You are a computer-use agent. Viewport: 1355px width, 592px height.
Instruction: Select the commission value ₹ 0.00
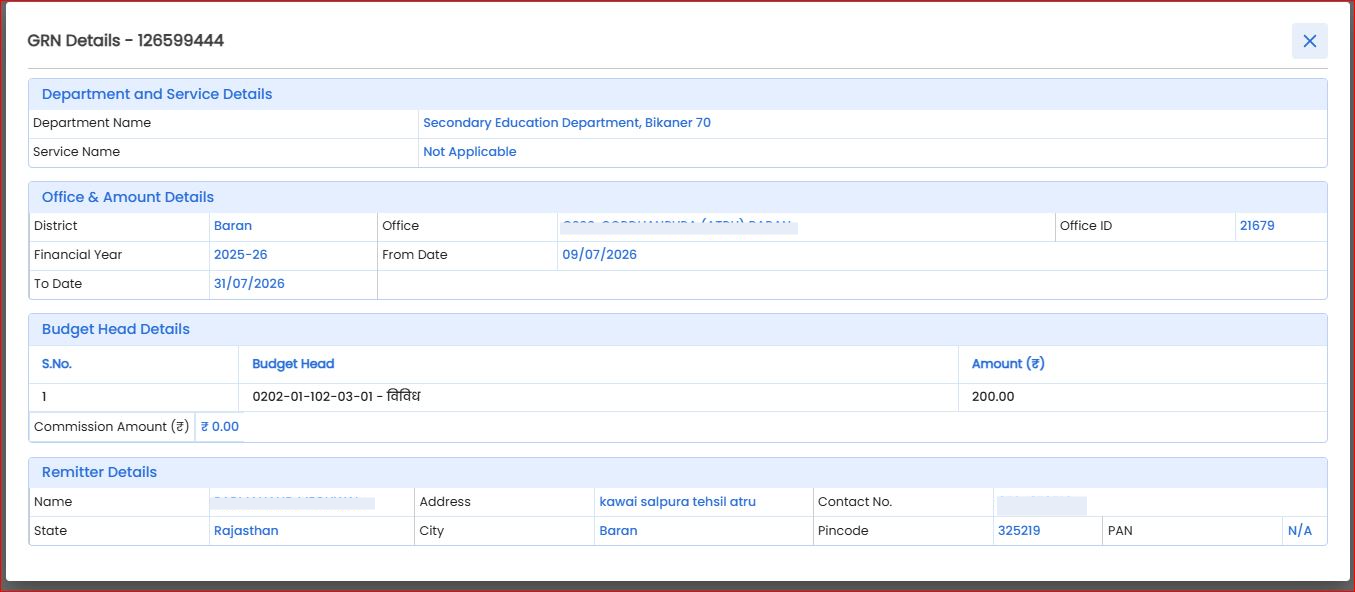click(220, 427)
